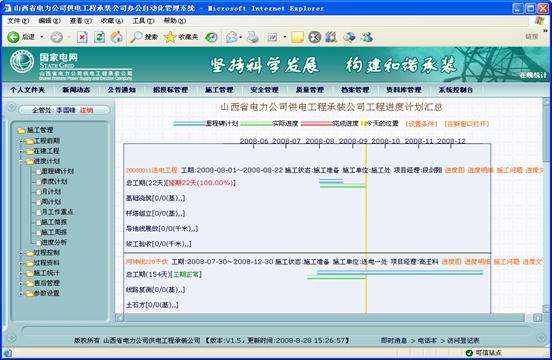
Task: Switch to the 新闻动态 navigation tab
Action: tap(76, 90)
